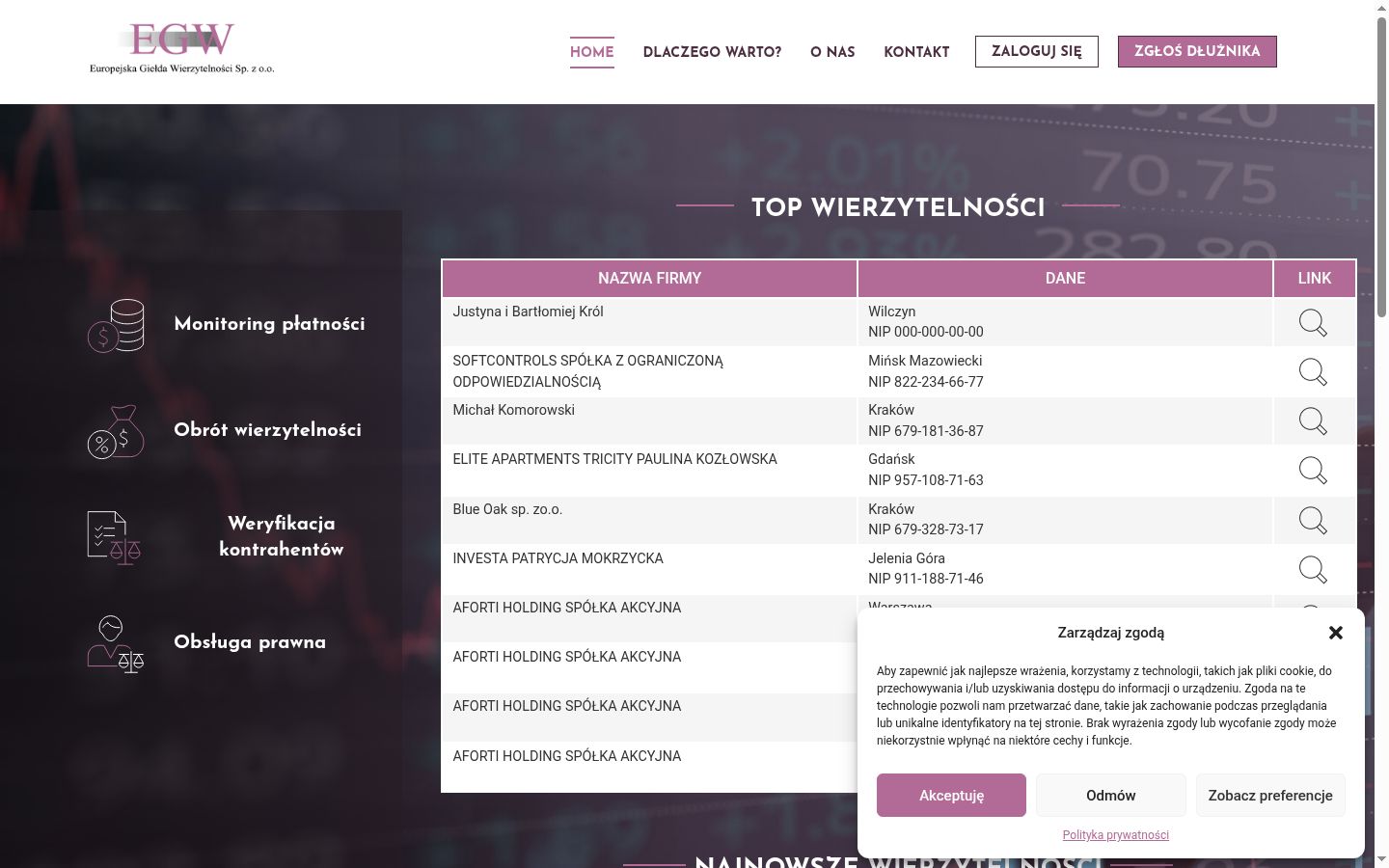Click the NIP 679-328-73-17 data cell

point(1065,520)
